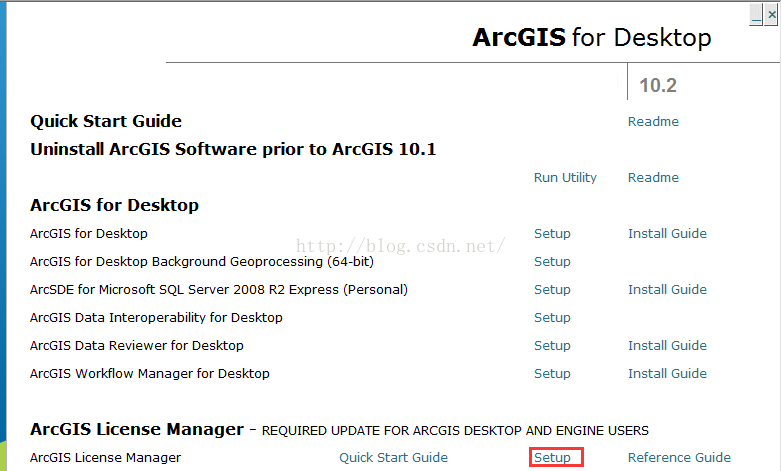The height and width of the screenshot is (471, 782).
Task: Click the version number '10.2'
Action: [x=658, y=85]
